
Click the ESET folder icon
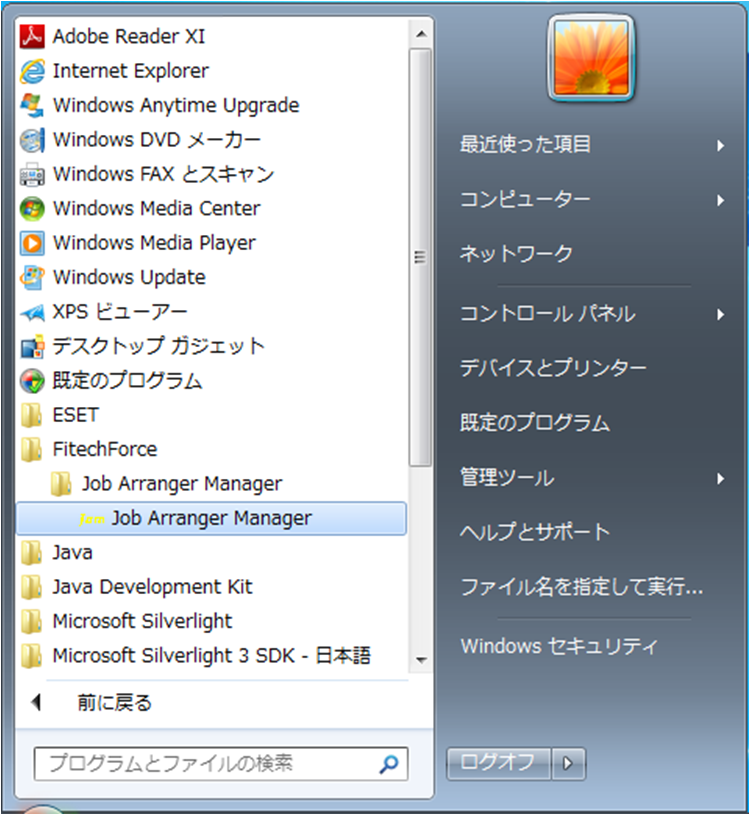coord(32,415)
